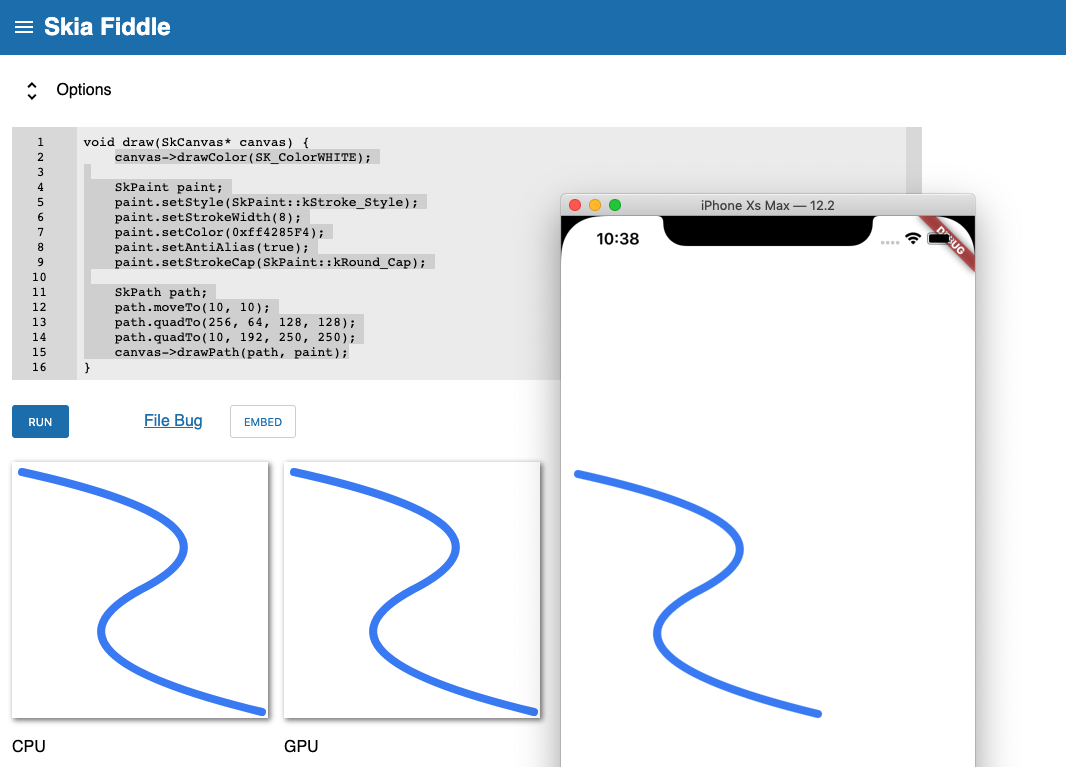The width and height of the screenshot is (1066, 767).
Task: Expand the Options section arrows
Action: tap(32, 90)
